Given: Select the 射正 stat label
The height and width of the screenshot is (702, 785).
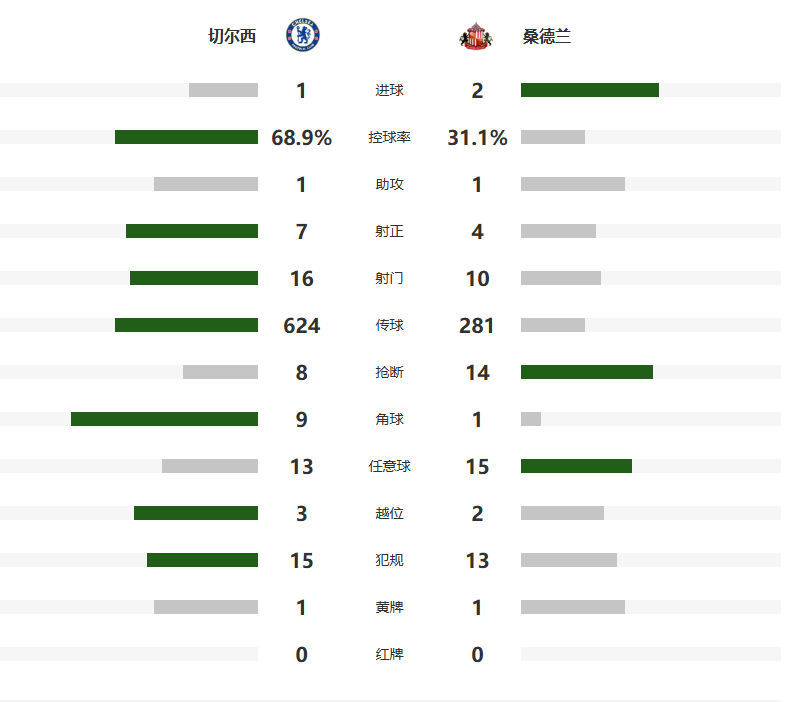Looking at the screenshot, I should pyautogui.click(x=389, y=232).
